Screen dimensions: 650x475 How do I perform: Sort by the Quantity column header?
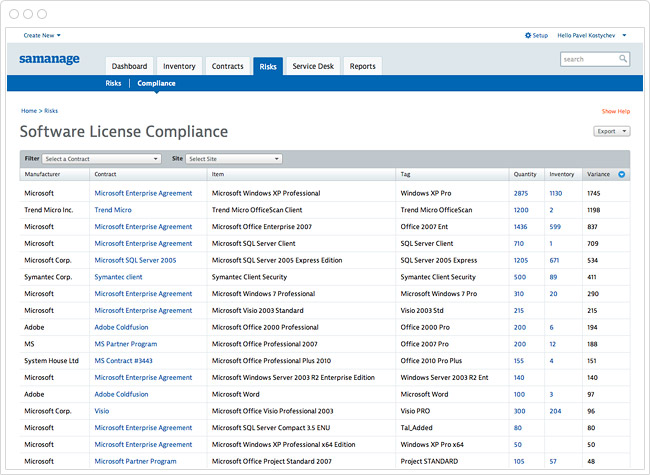525,174
